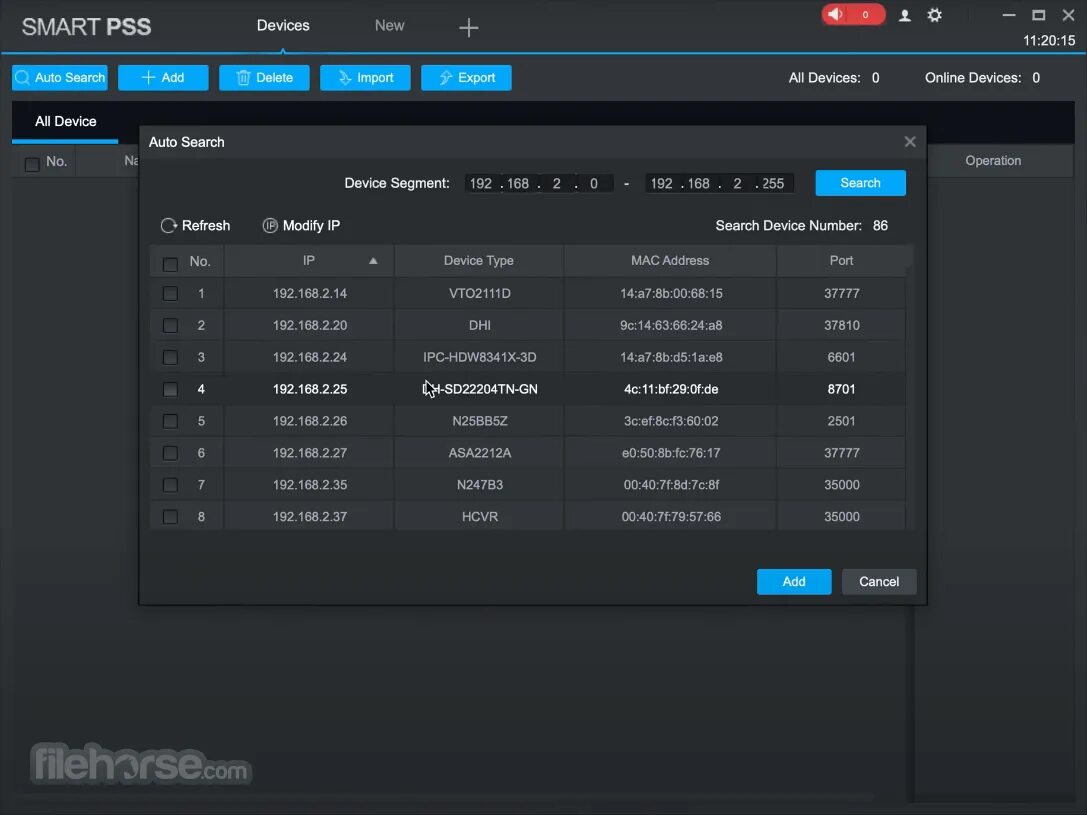The image size is (1087, 815).
Task: Click port value 2501
Action: (x=842, y=421)
